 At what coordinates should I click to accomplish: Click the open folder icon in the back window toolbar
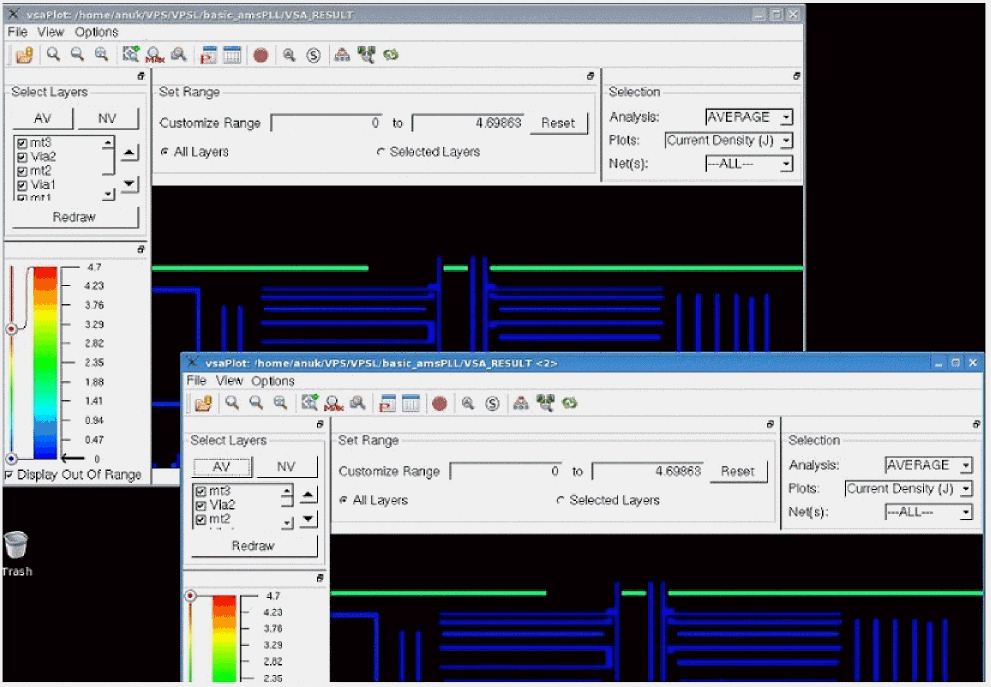25,55
